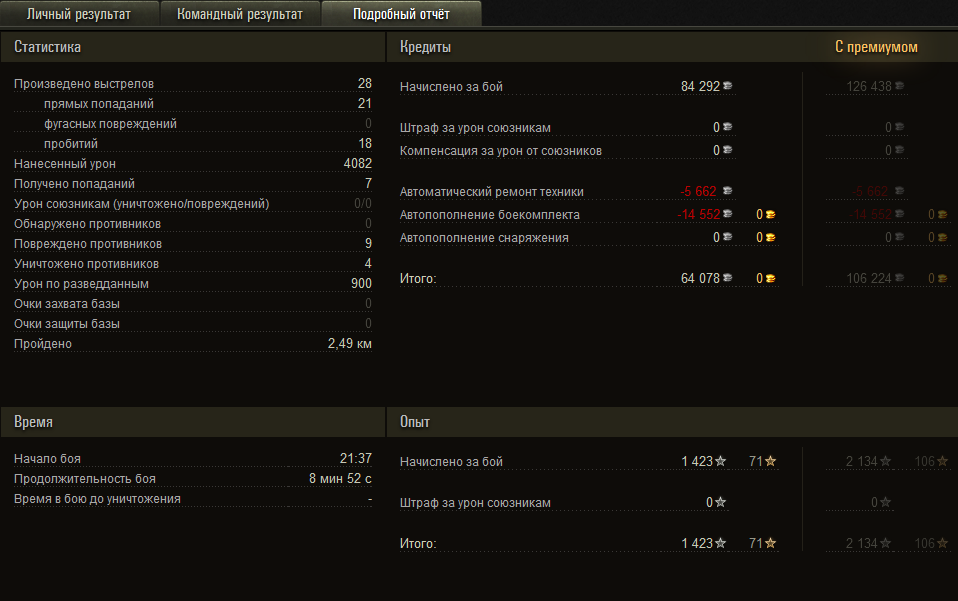
Task: Click the Начислено за бой label under Опыт
Action: 452,462
